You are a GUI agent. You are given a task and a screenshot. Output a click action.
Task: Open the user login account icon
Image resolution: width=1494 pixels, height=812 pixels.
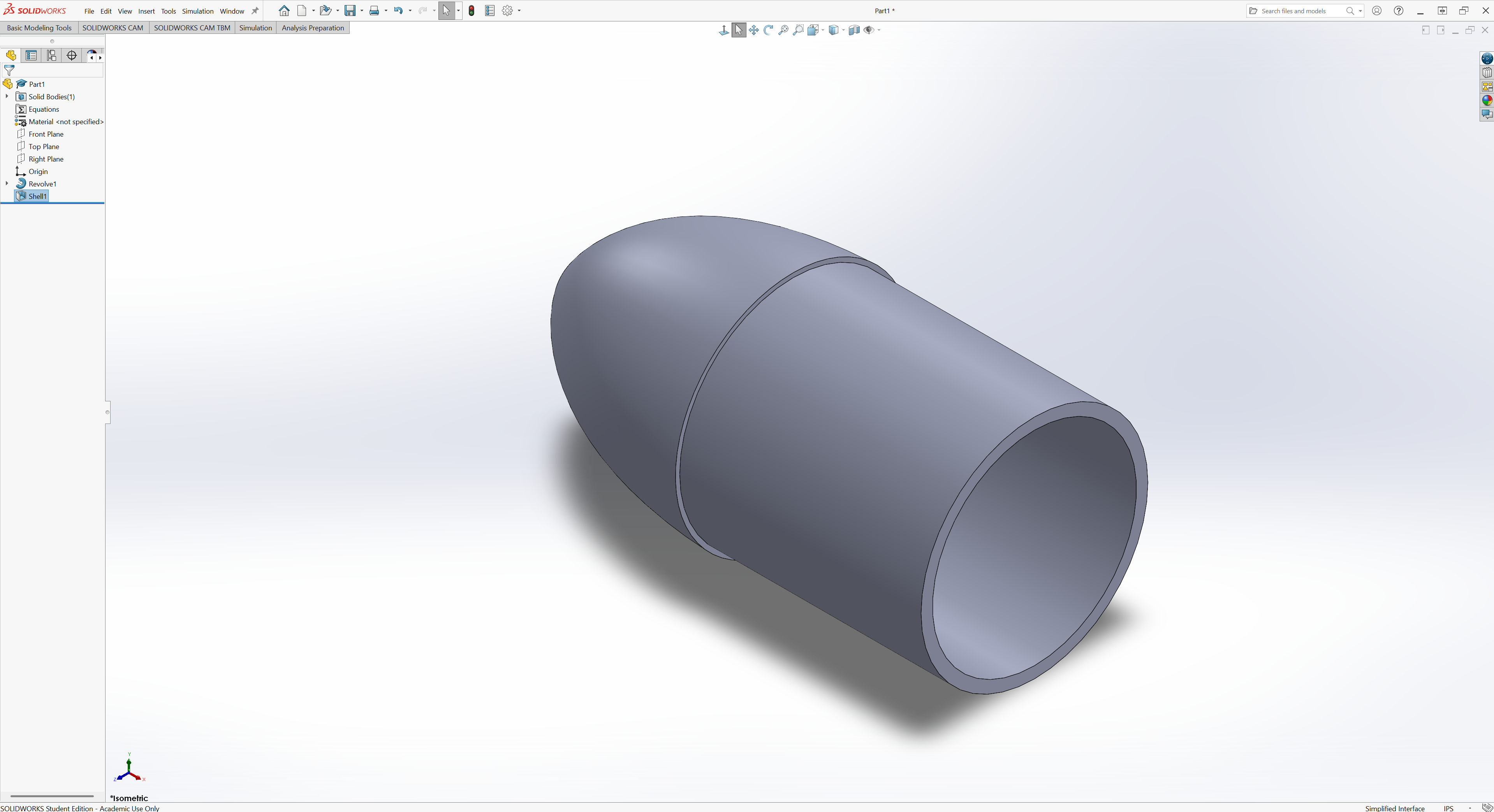pyautogui.click(x=1377, y=11)
